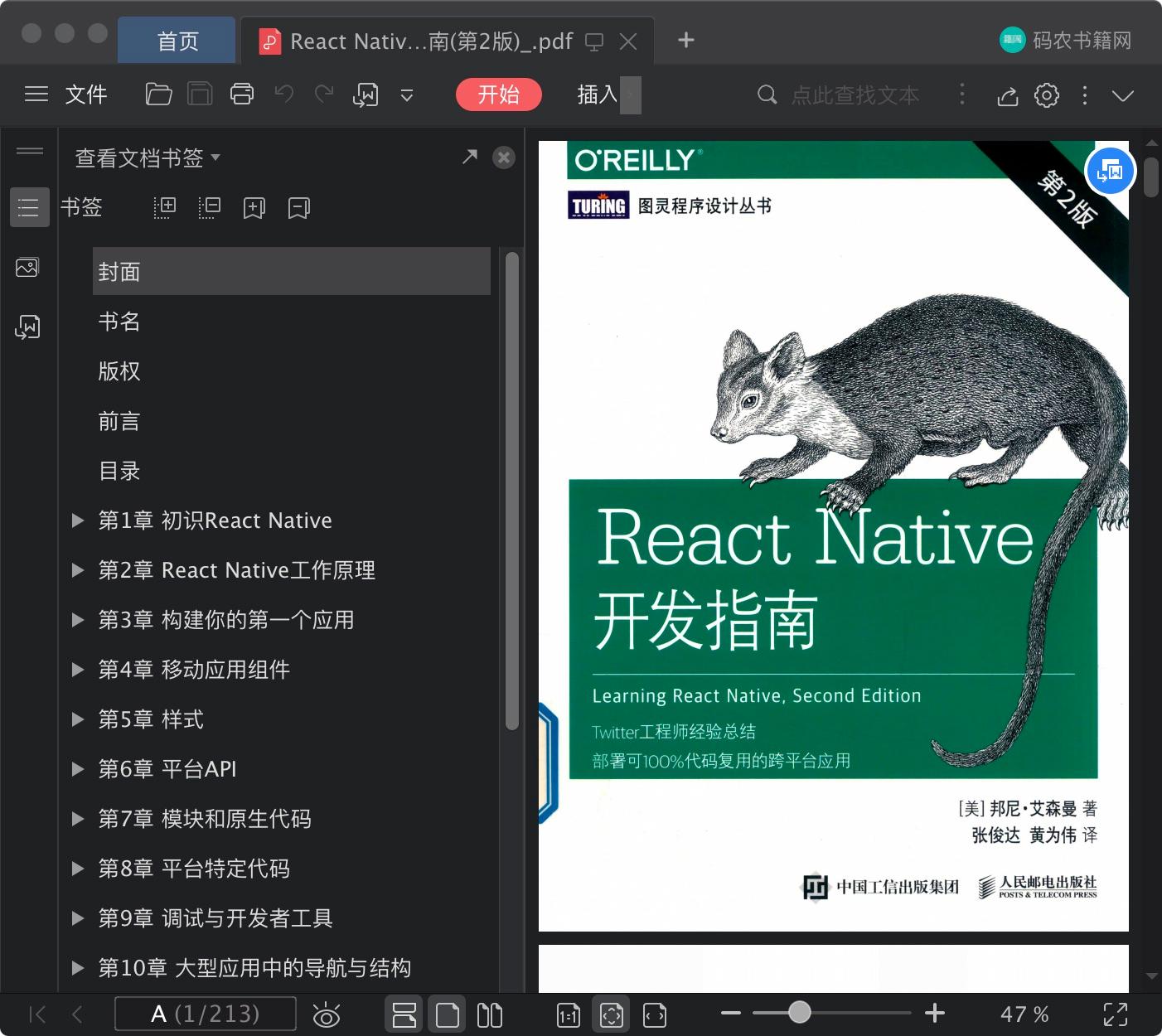Click the share export icon
The image size is (1162, 1036).
click(1007, 95)
